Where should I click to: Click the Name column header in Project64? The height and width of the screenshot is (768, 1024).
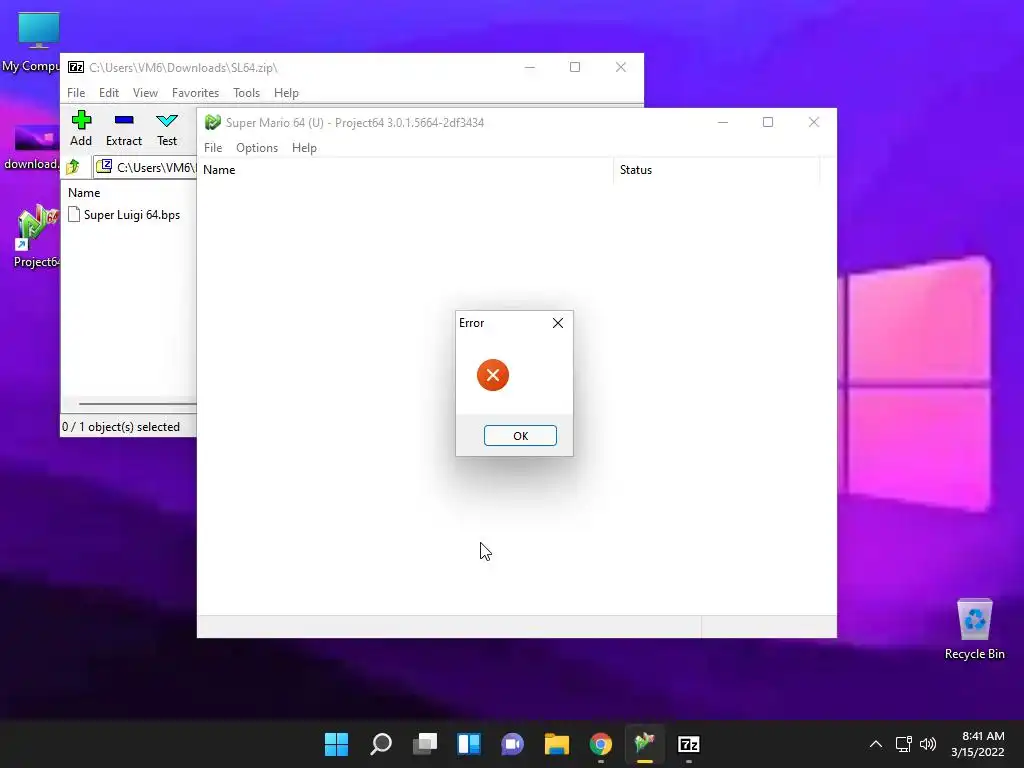[x=405, y=170]
